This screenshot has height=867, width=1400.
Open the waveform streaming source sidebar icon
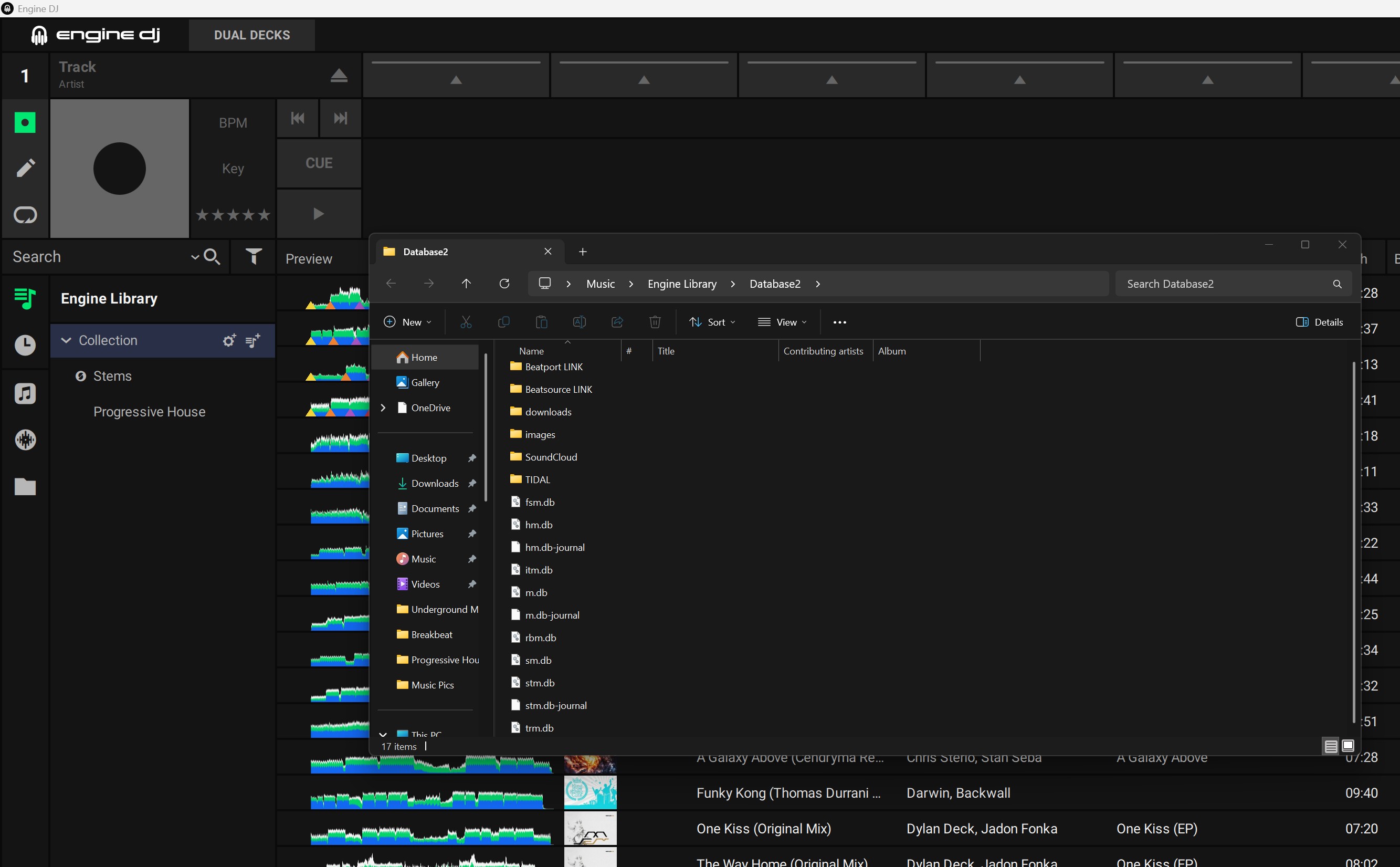[25, 440]
